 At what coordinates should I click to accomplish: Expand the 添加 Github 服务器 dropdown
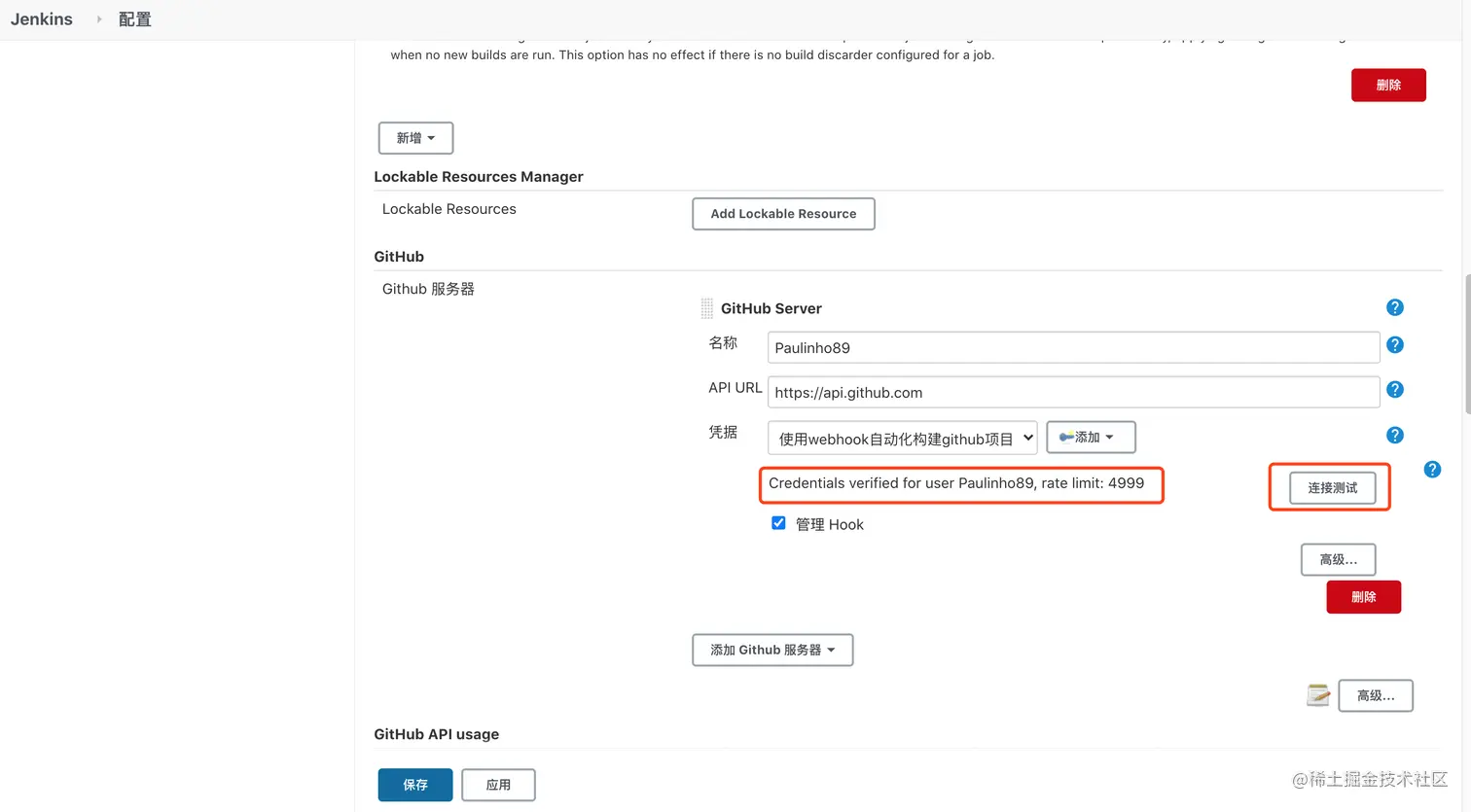point(772,650)
